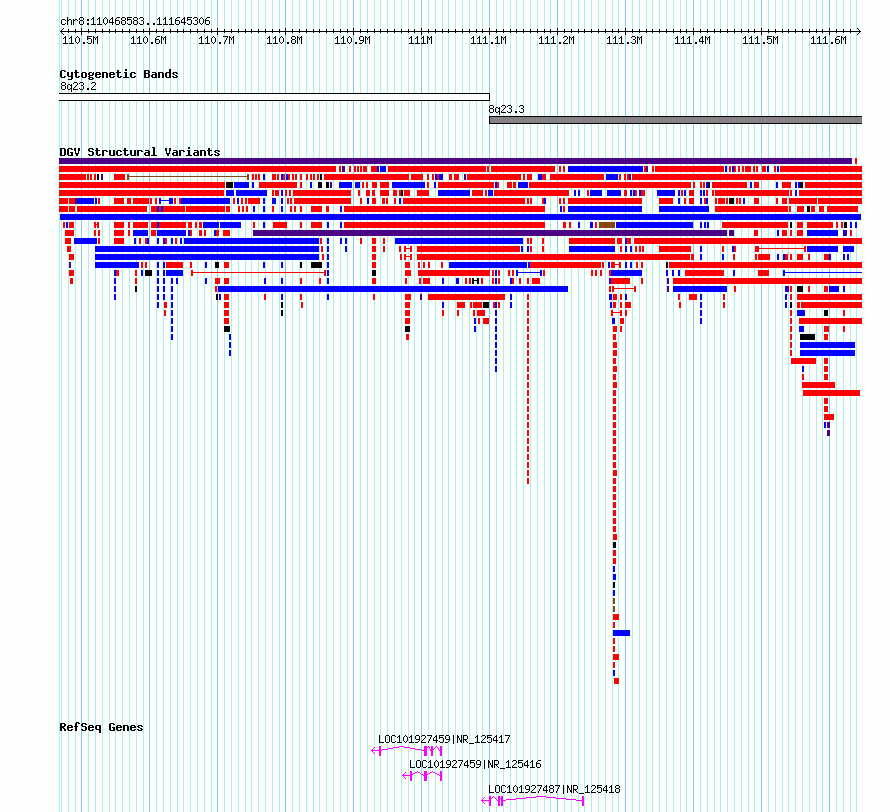Image resolution: width=890 pixels, height=812 pixels.
Task: Open the LOC101927459|NR_125416 gene label
Action: (x=475, y=764)
